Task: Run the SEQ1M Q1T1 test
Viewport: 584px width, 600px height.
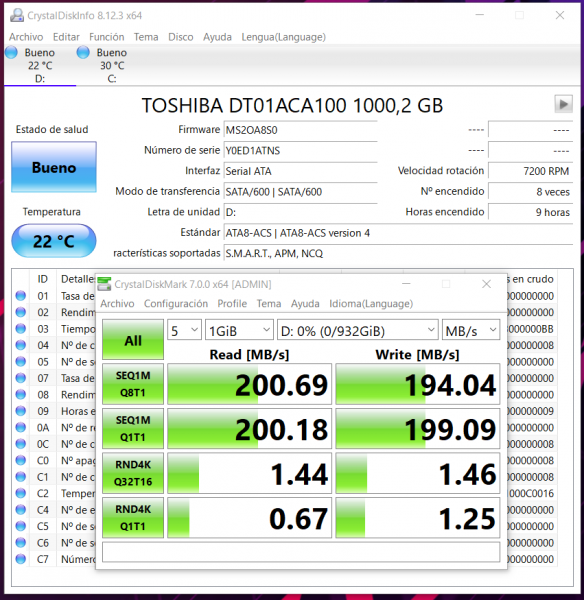Action: click(x=133, y=429)
